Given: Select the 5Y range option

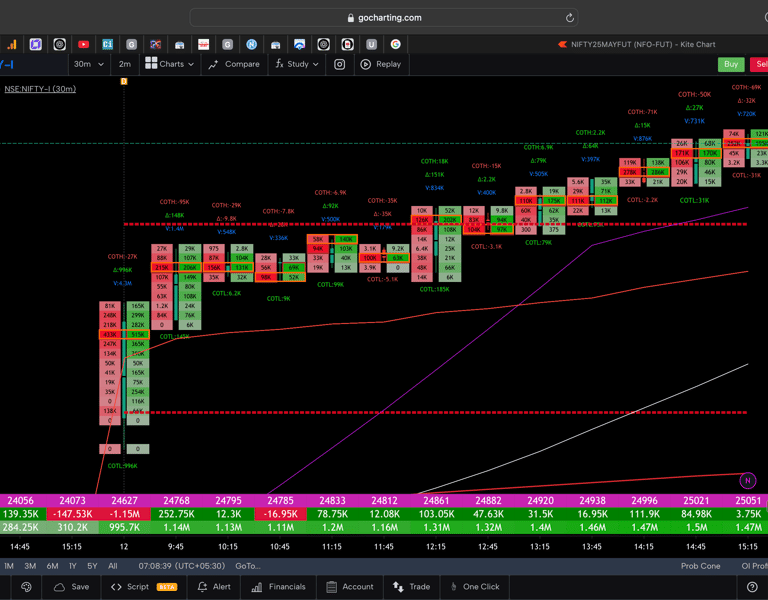Looking at the screenshot, I should 92,566.
